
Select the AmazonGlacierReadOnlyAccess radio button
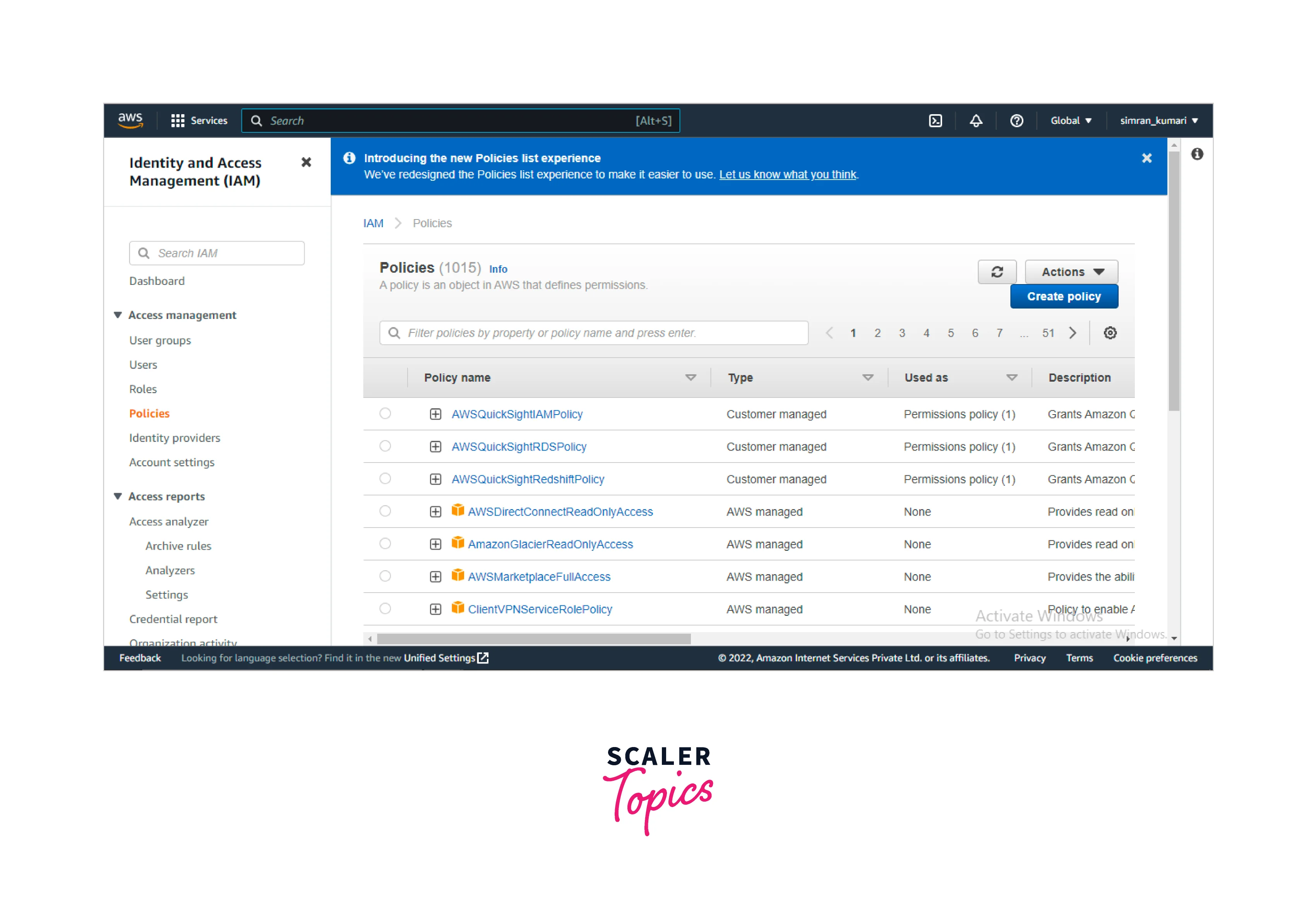(386, 544)
